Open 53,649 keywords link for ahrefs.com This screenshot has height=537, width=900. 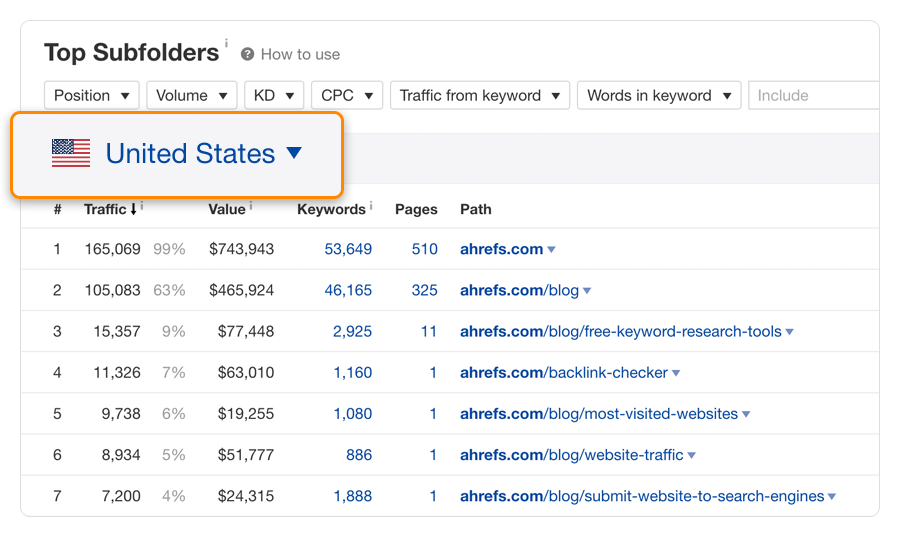pyautogui.click(x=348, y=249)
